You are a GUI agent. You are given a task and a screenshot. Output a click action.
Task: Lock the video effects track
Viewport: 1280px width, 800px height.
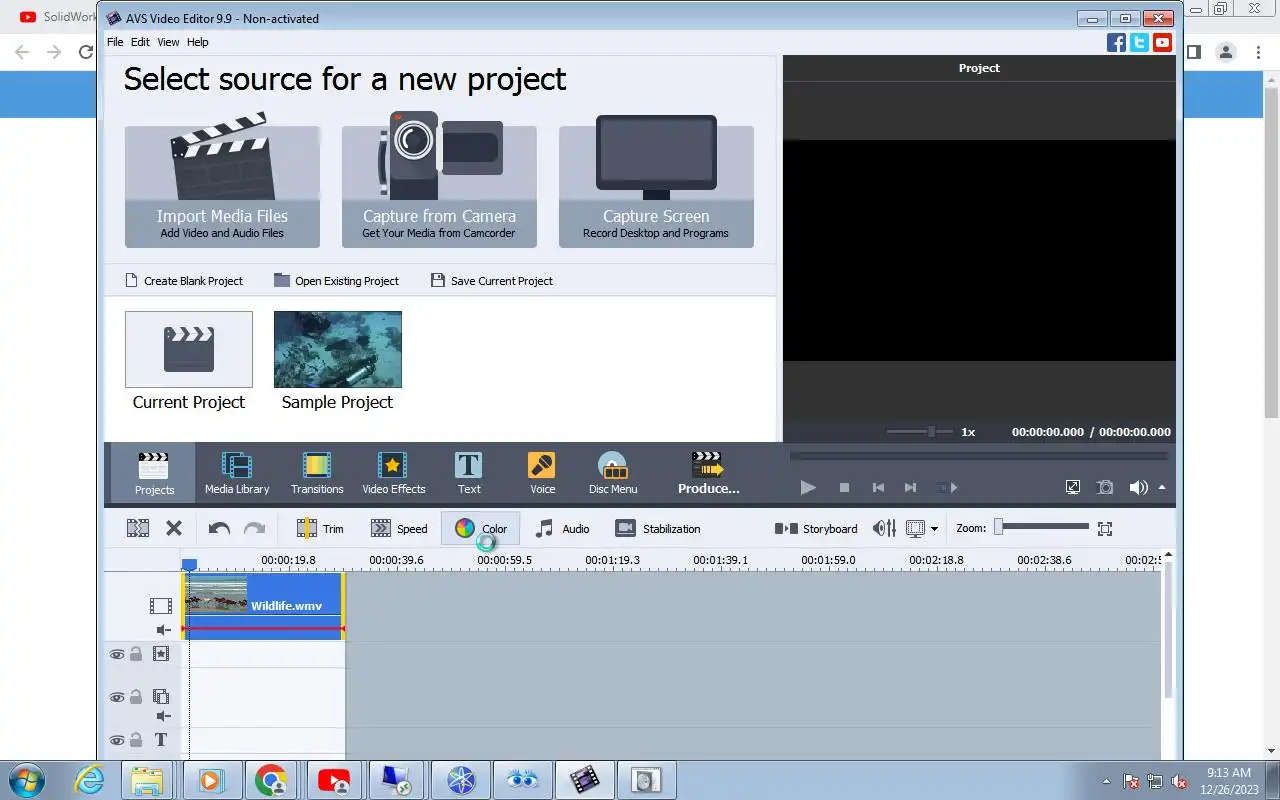pyautogui.click(x=136, y=654)
